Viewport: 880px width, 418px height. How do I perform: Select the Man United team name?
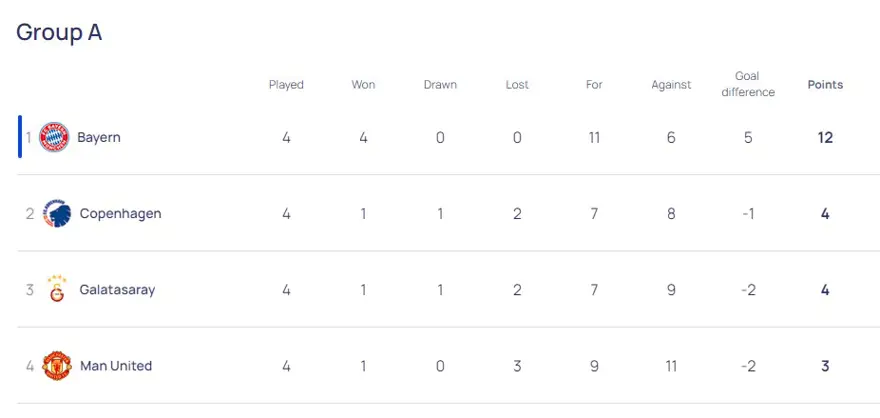pyautogui.click(x=114, y=366)
